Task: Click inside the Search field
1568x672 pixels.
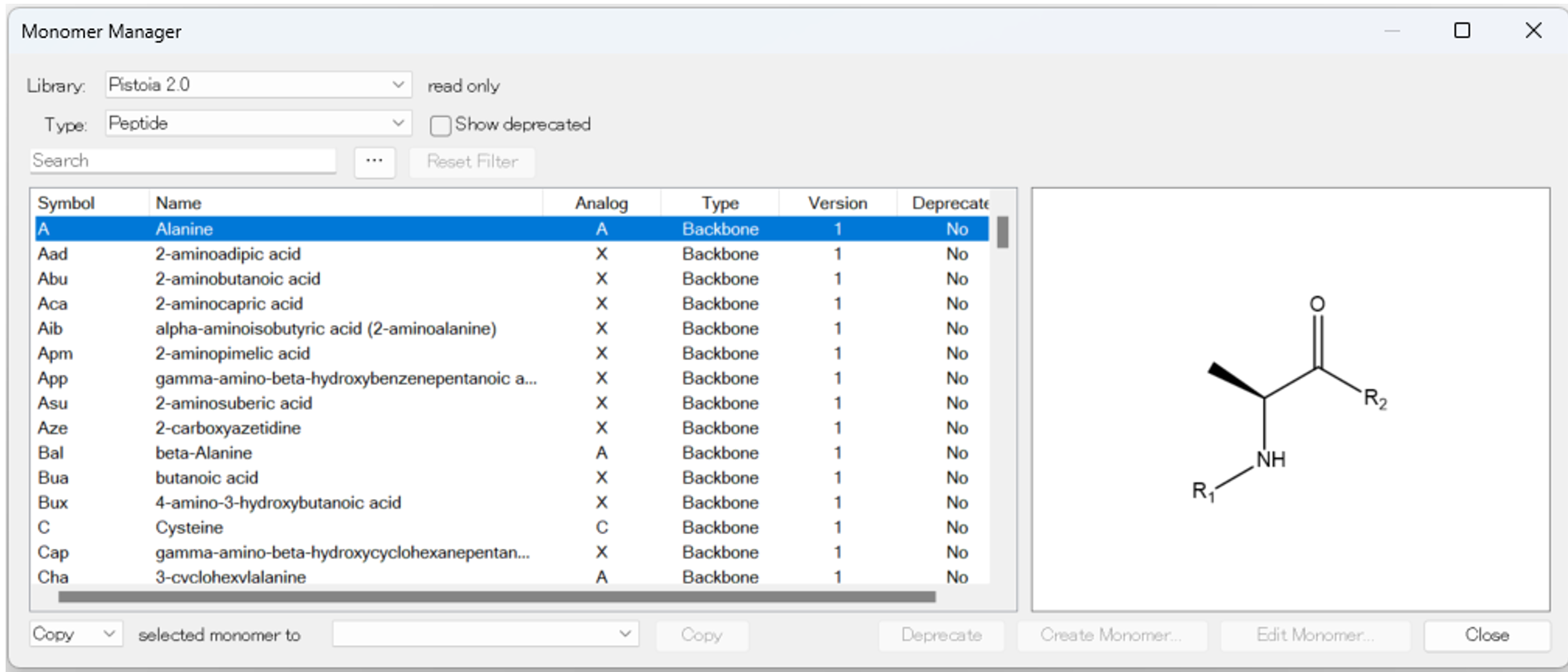Action: click(182, 161)
